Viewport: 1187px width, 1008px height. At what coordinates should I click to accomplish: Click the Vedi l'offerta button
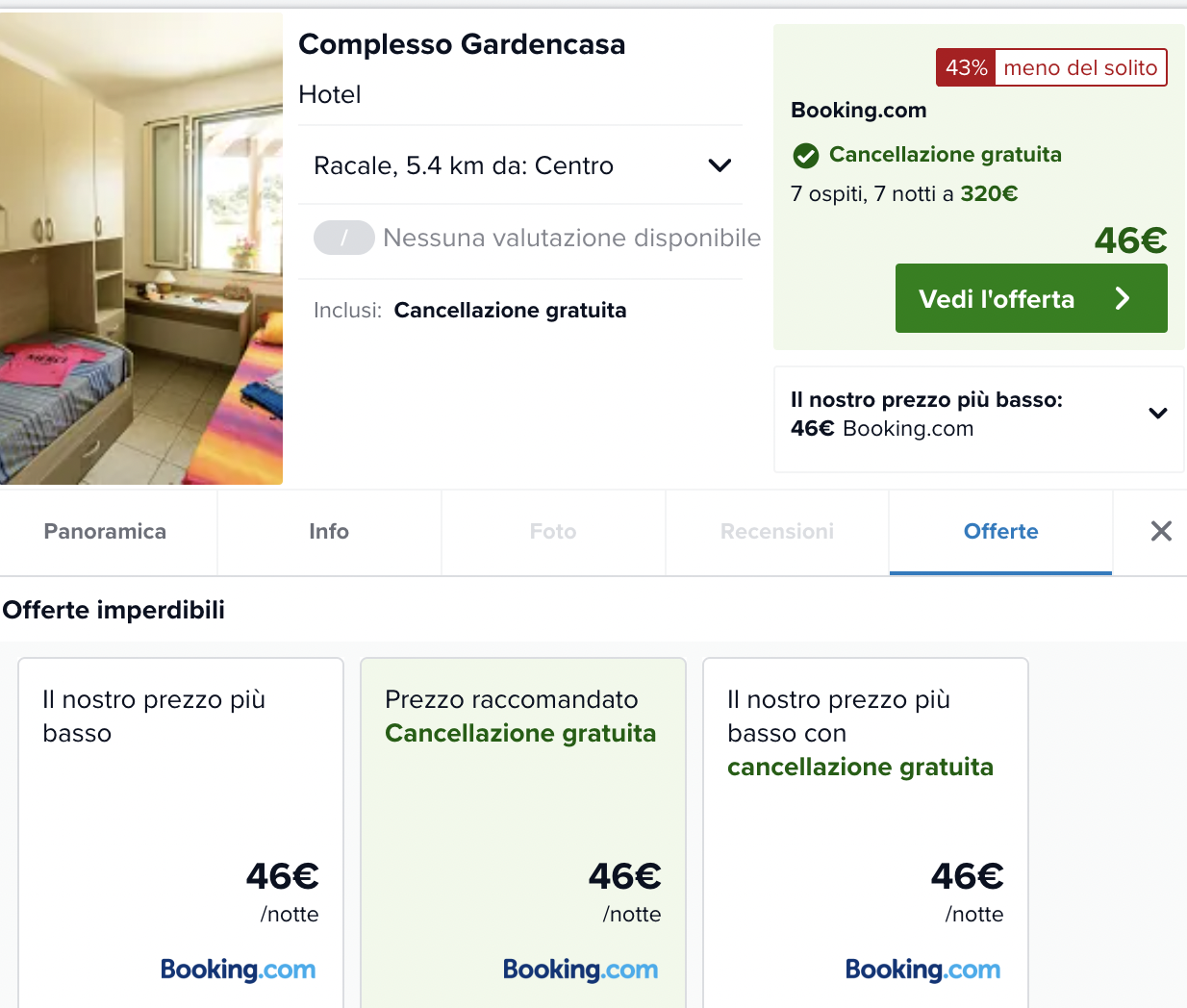point(997,299)
